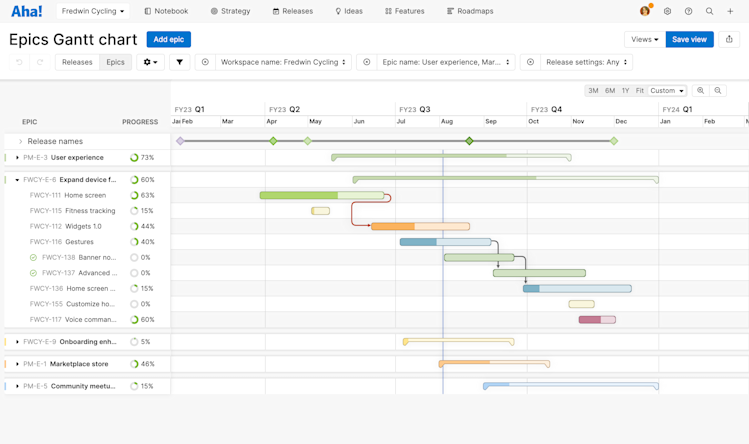Open Fredwin Cycling workspace dropdown
The height and width of the screenshot is (444, 749).
pyautogui.click(x=93, y=11)
